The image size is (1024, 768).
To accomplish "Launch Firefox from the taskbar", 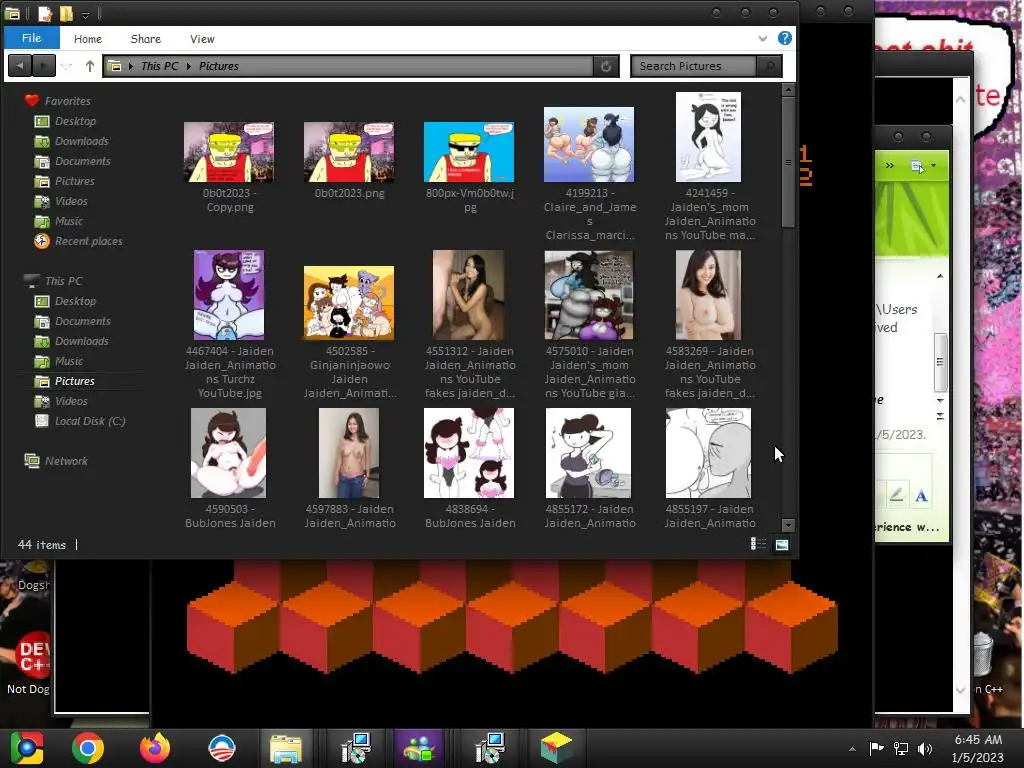I will pyautogui.click(x=155, y=748).
